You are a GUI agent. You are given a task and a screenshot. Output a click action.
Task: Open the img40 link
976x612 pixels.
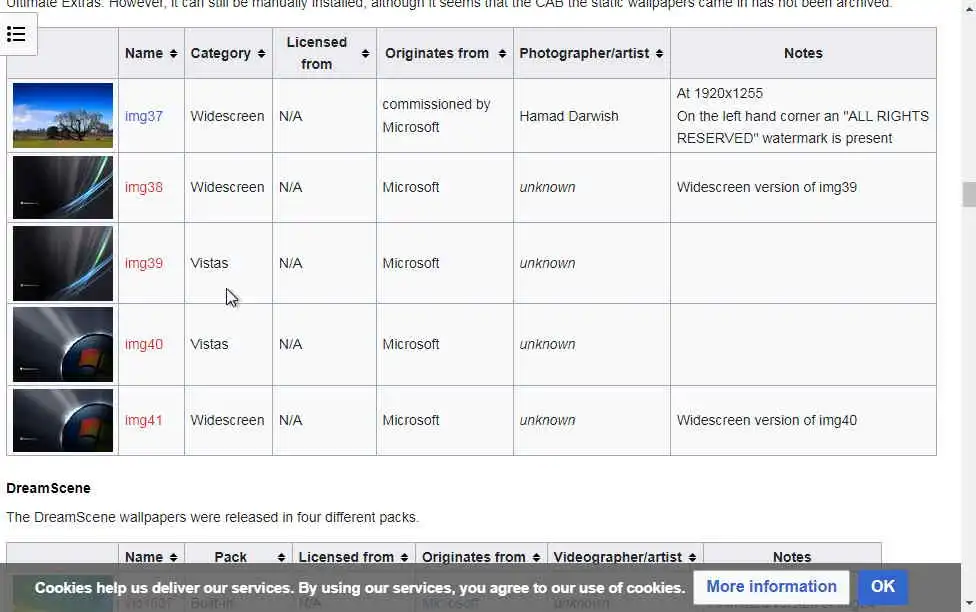(x=144, y=344)
